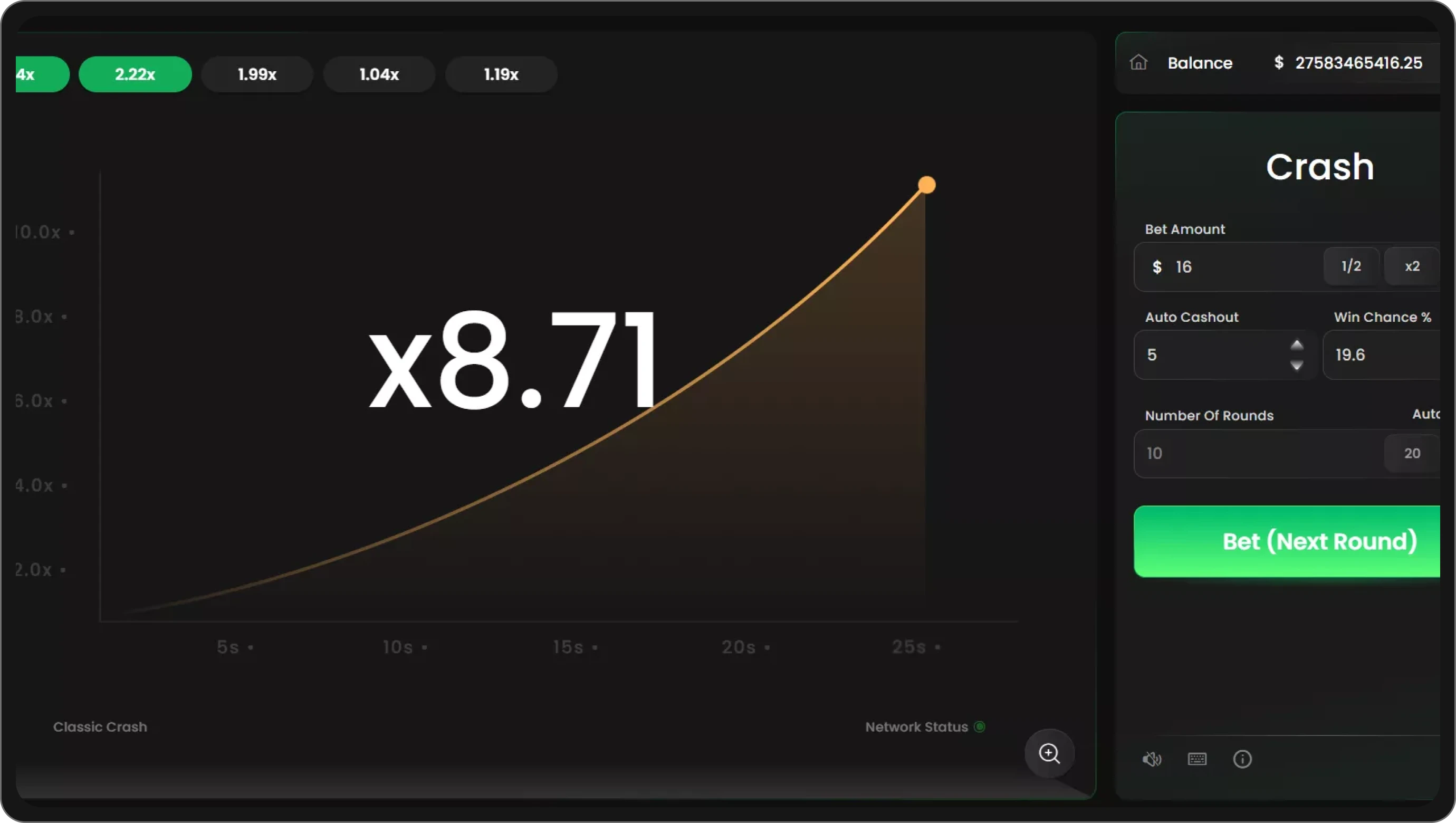Select the 1.99x history pill
Screen dimensions: 1456x823
[257, 74]
